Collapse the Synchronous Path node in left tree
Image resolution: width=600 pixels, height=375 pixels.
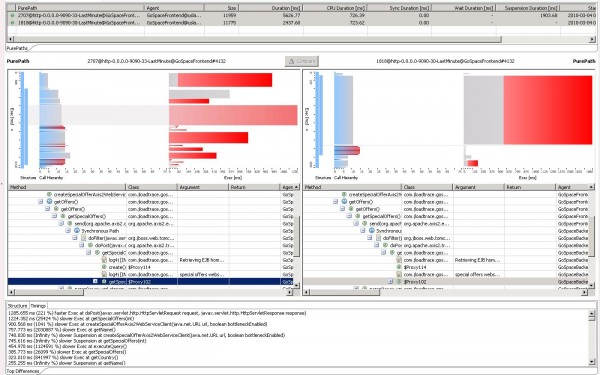(x=68, y=231)
